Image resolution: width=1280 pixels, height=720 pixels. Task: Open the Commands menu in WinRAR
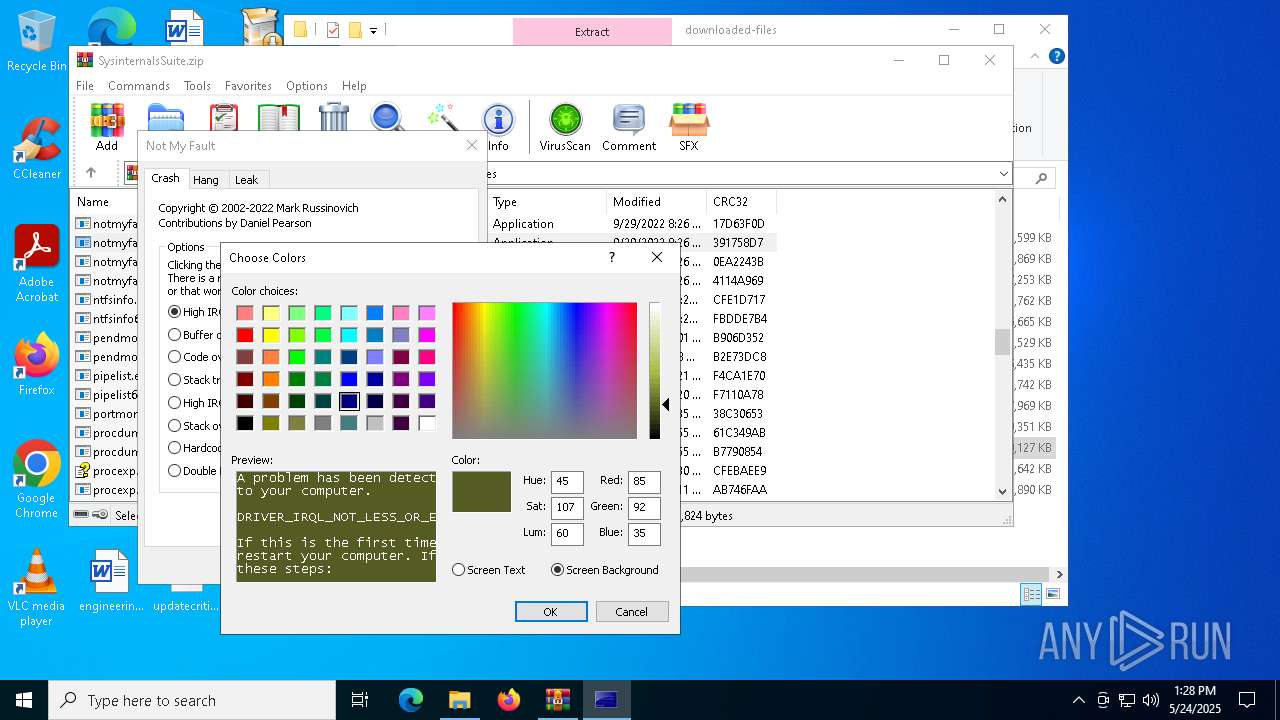[x=139, y=86]
